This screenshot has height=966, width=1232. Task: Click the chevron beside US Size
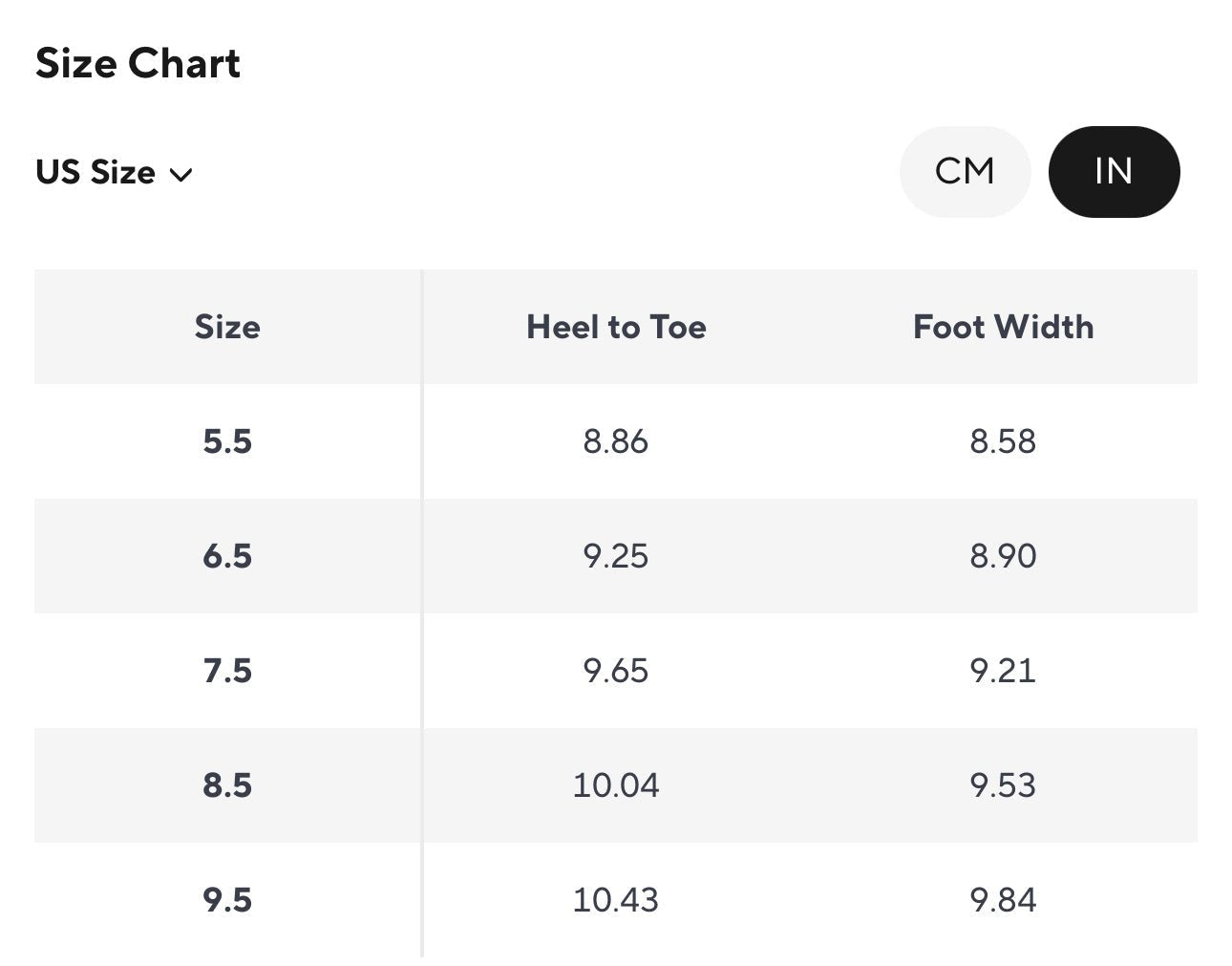[x=181, y=175]
